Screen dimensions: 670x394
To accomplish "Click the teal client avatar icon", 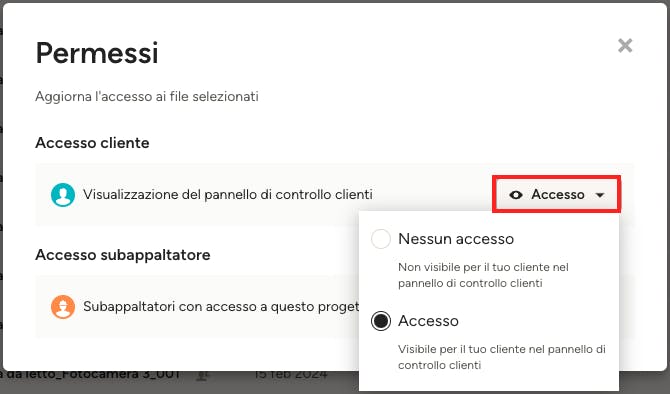I will point(63,195).
